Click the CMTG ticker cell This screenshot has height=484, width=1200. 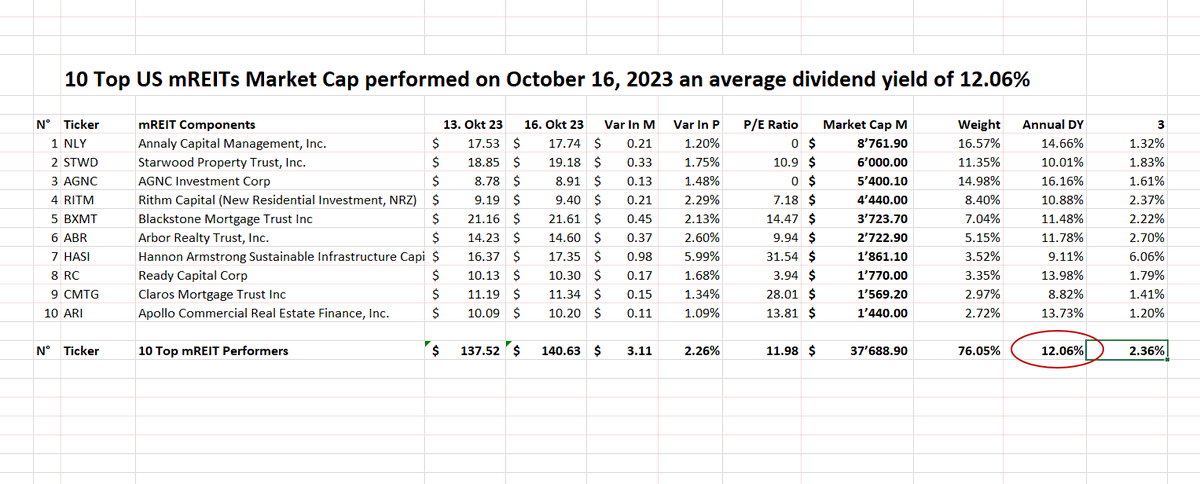(80, 295)
